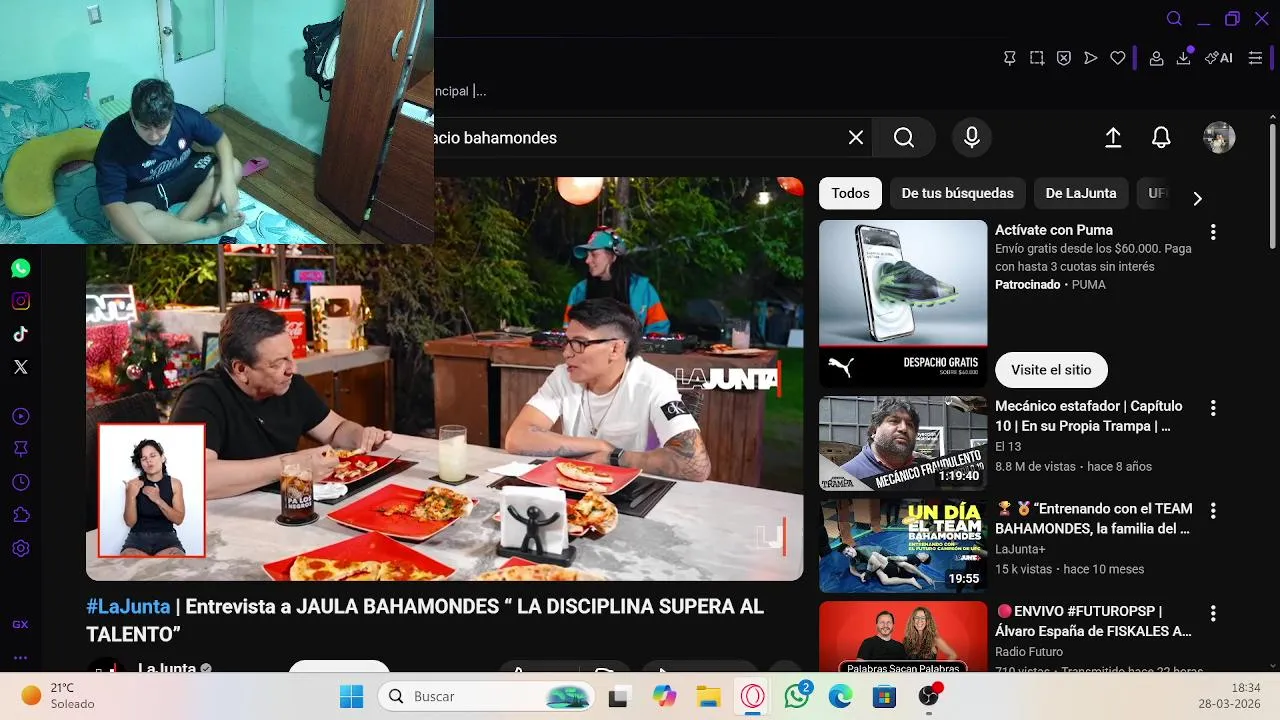1280x720 pixels.
Task: Open Copilot from the taskbar
Action: (664, 696)
